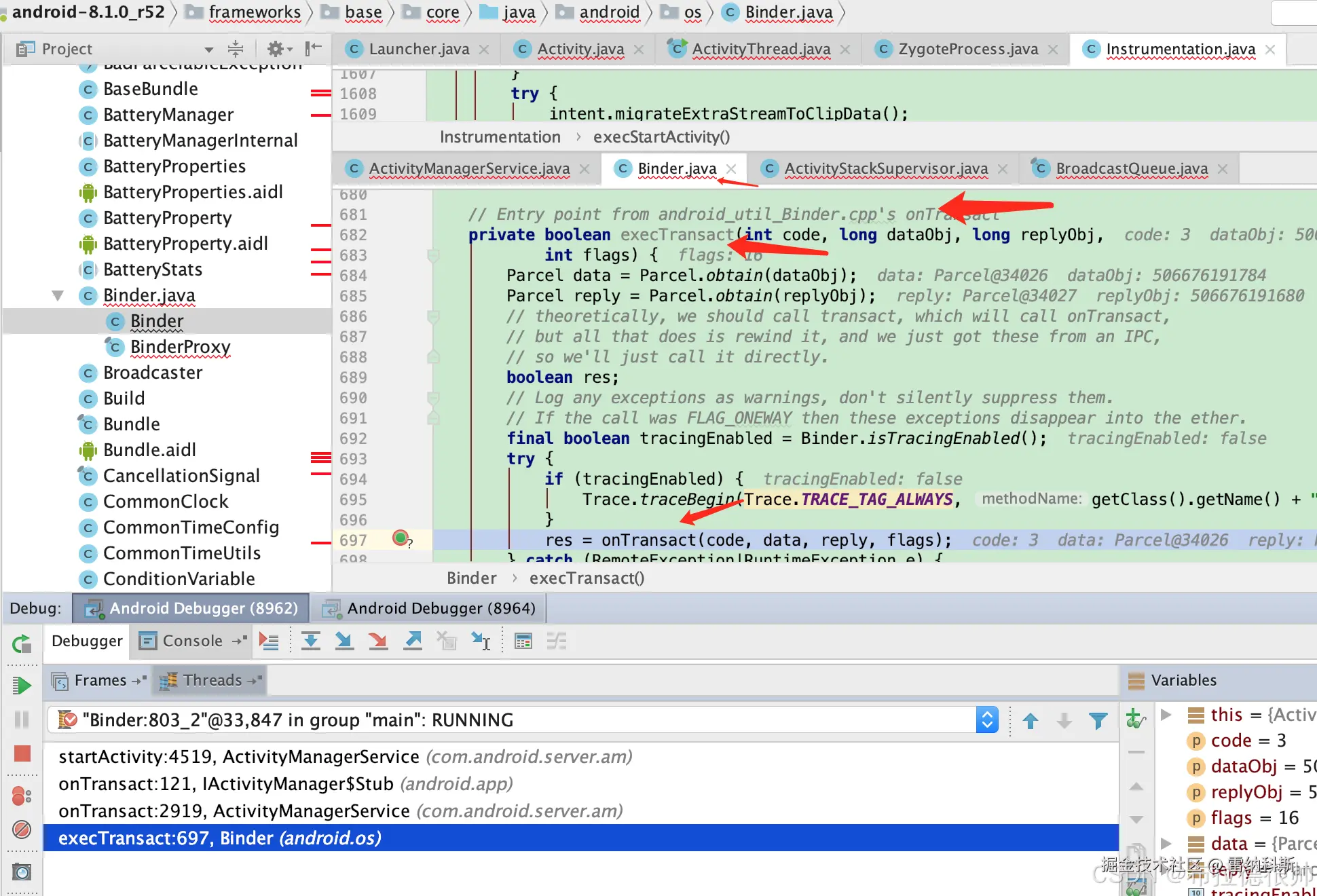The height and width of the screenshot is (896, 1317).
Task: Click the Force Step Into red arrow
Action: click(x=378, y=641)
